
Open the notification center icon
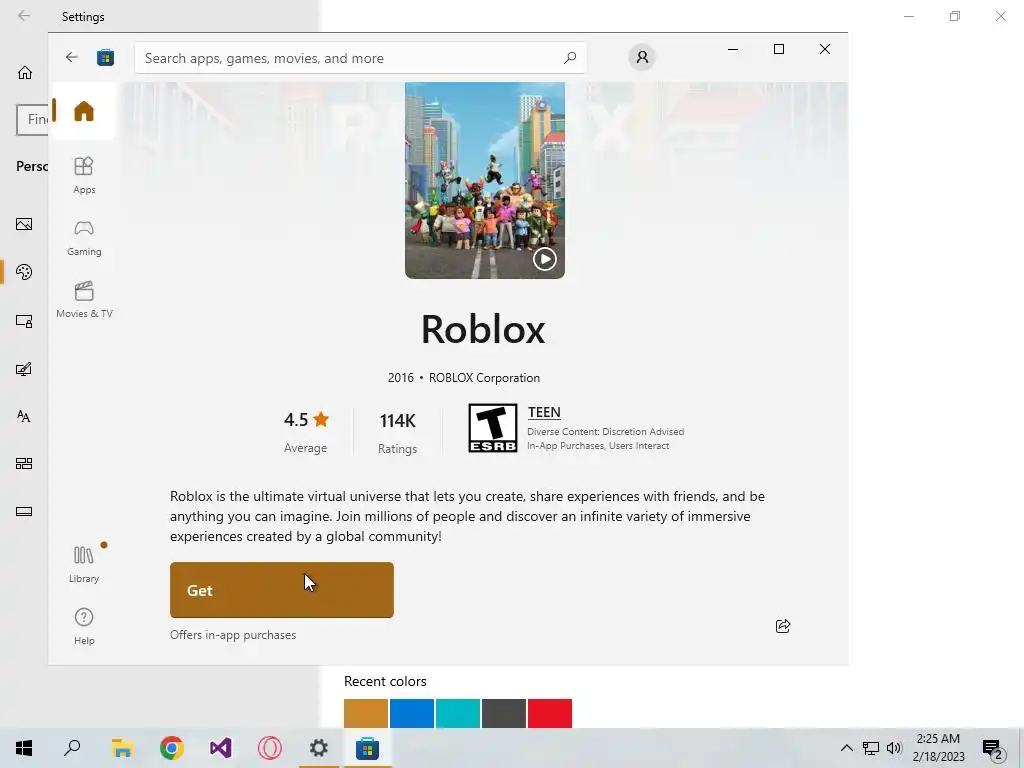point(993,748)
